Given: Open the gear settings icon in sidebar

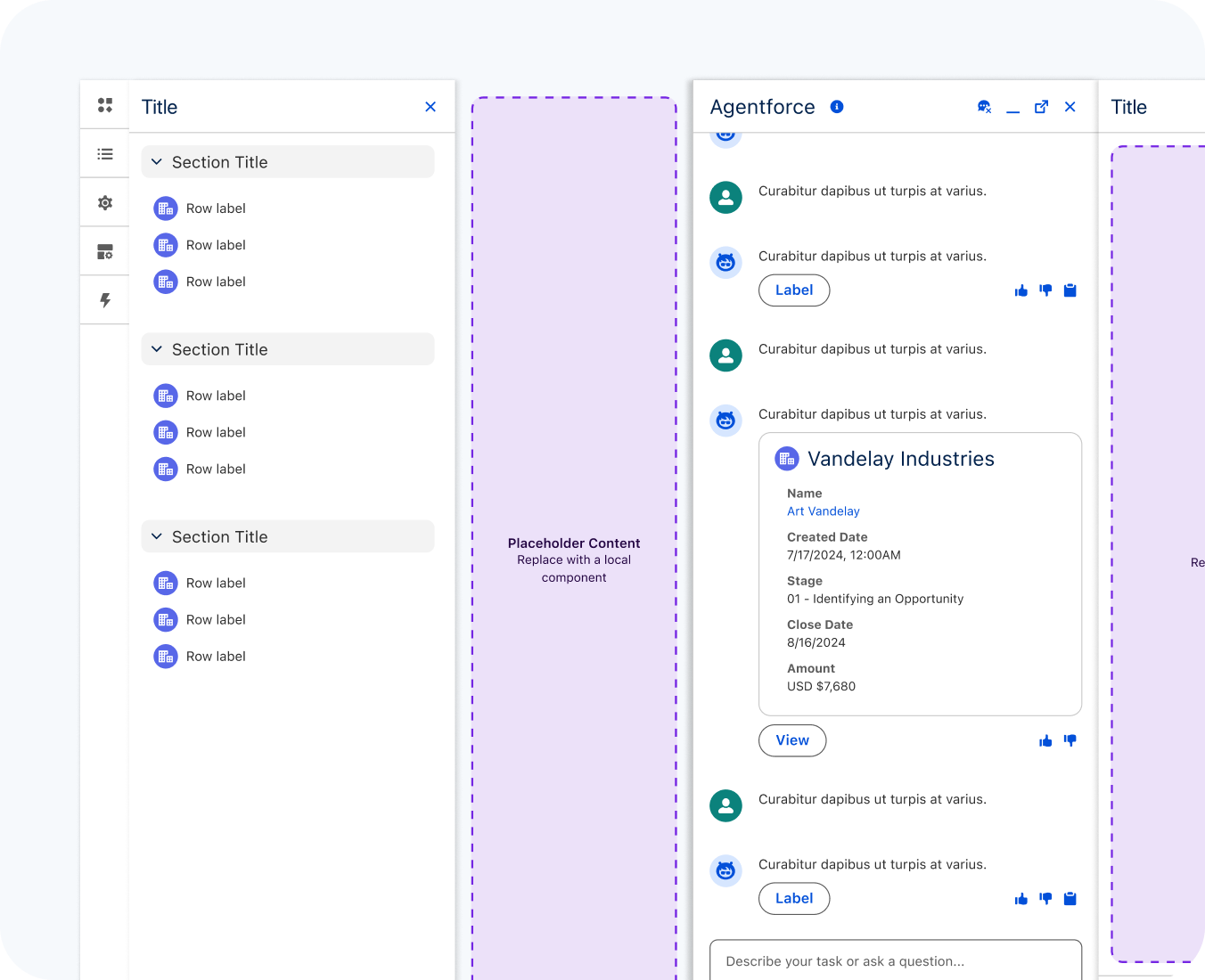Looking at the screenshot, I should (105, 203).
